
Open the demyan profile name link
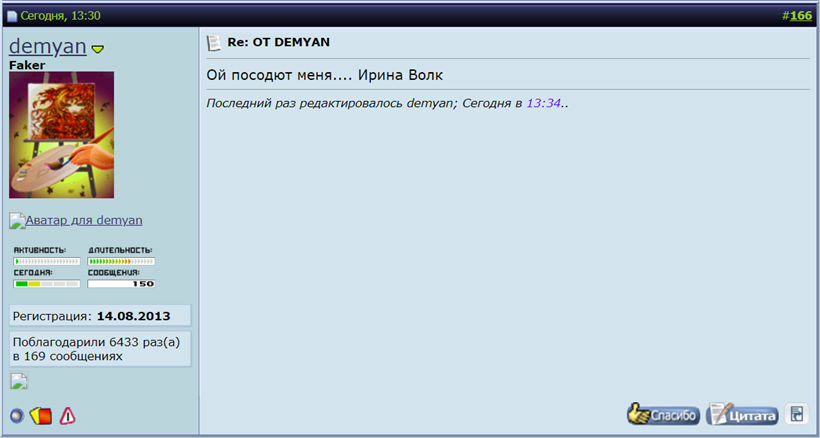tap(47, 46)
